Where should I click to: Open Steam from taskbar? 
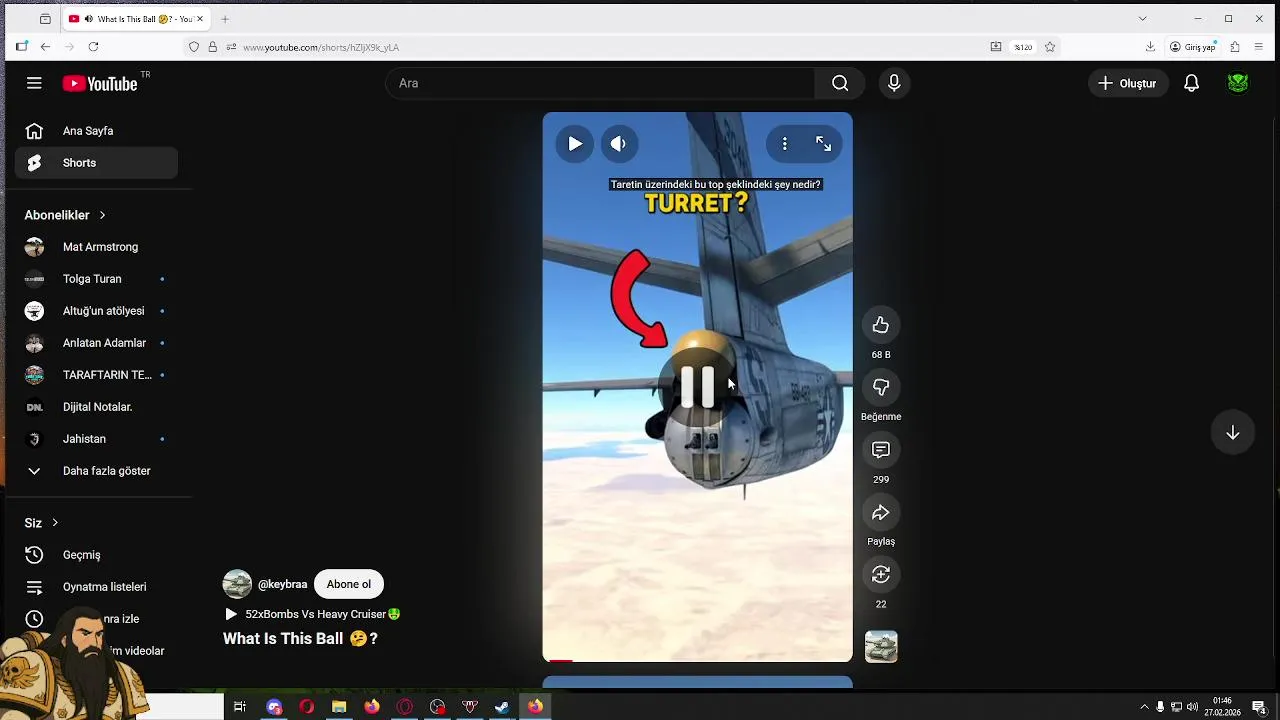[x=502, y=707]
